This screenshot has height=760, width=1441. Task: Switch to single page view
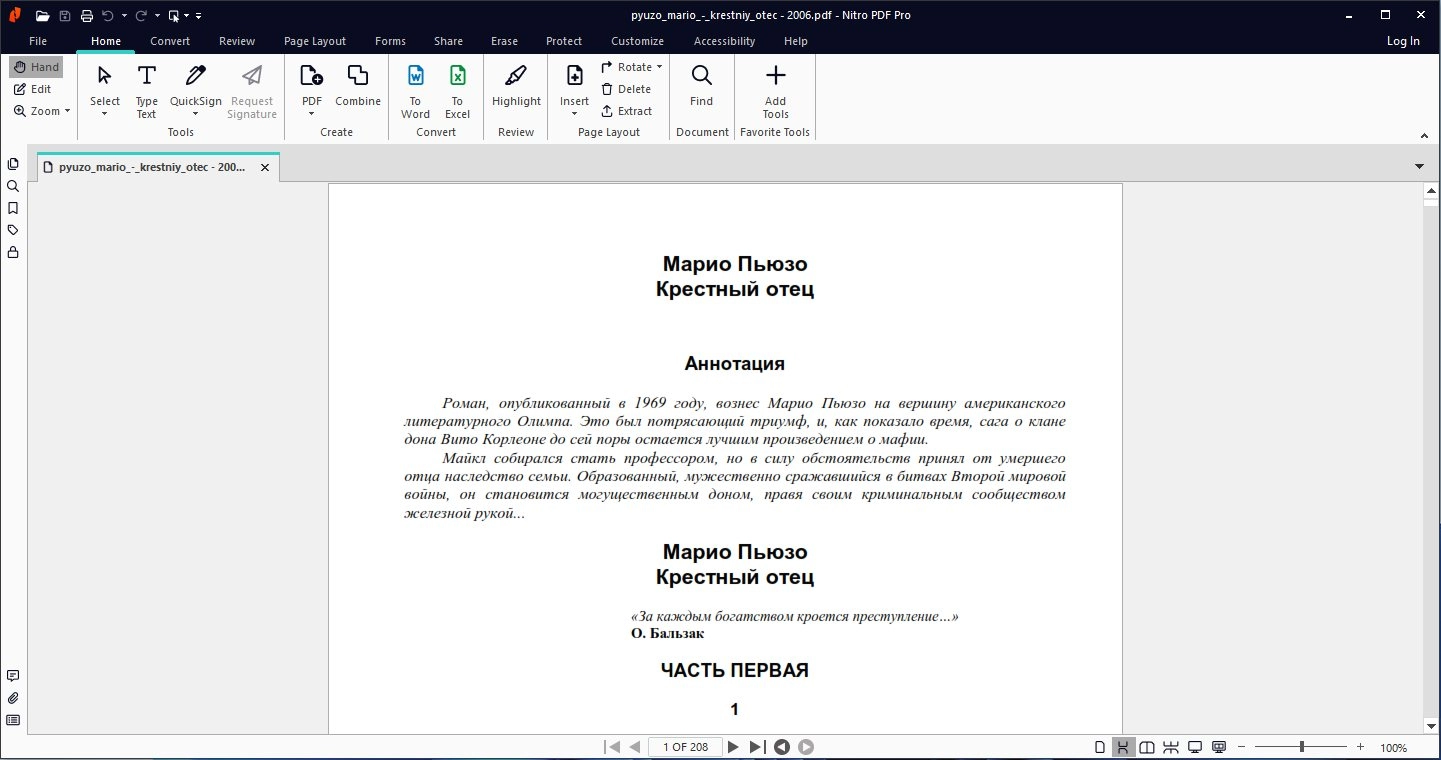[1101, 747]
